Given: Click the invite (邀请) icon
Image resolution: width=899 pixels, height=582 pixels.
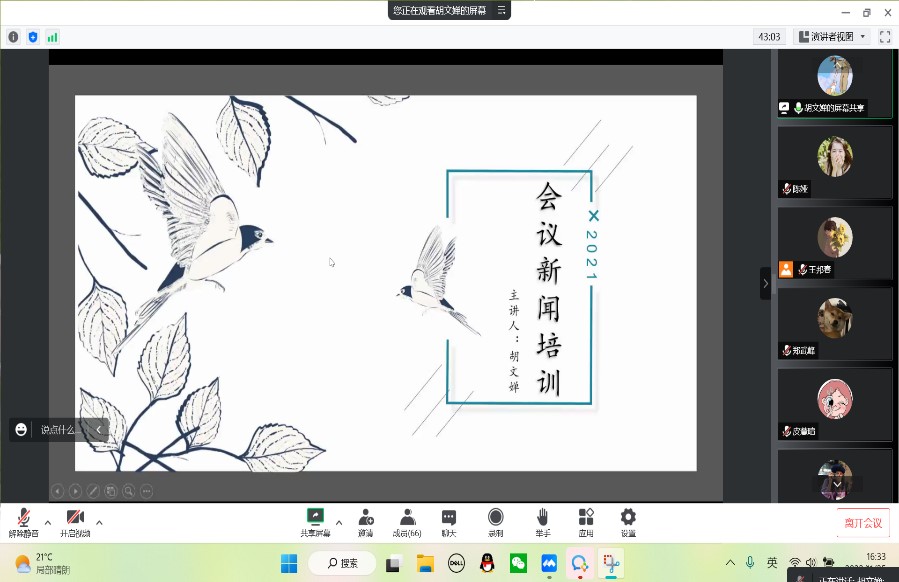Looking at the screenshot, I should (366, 521).
